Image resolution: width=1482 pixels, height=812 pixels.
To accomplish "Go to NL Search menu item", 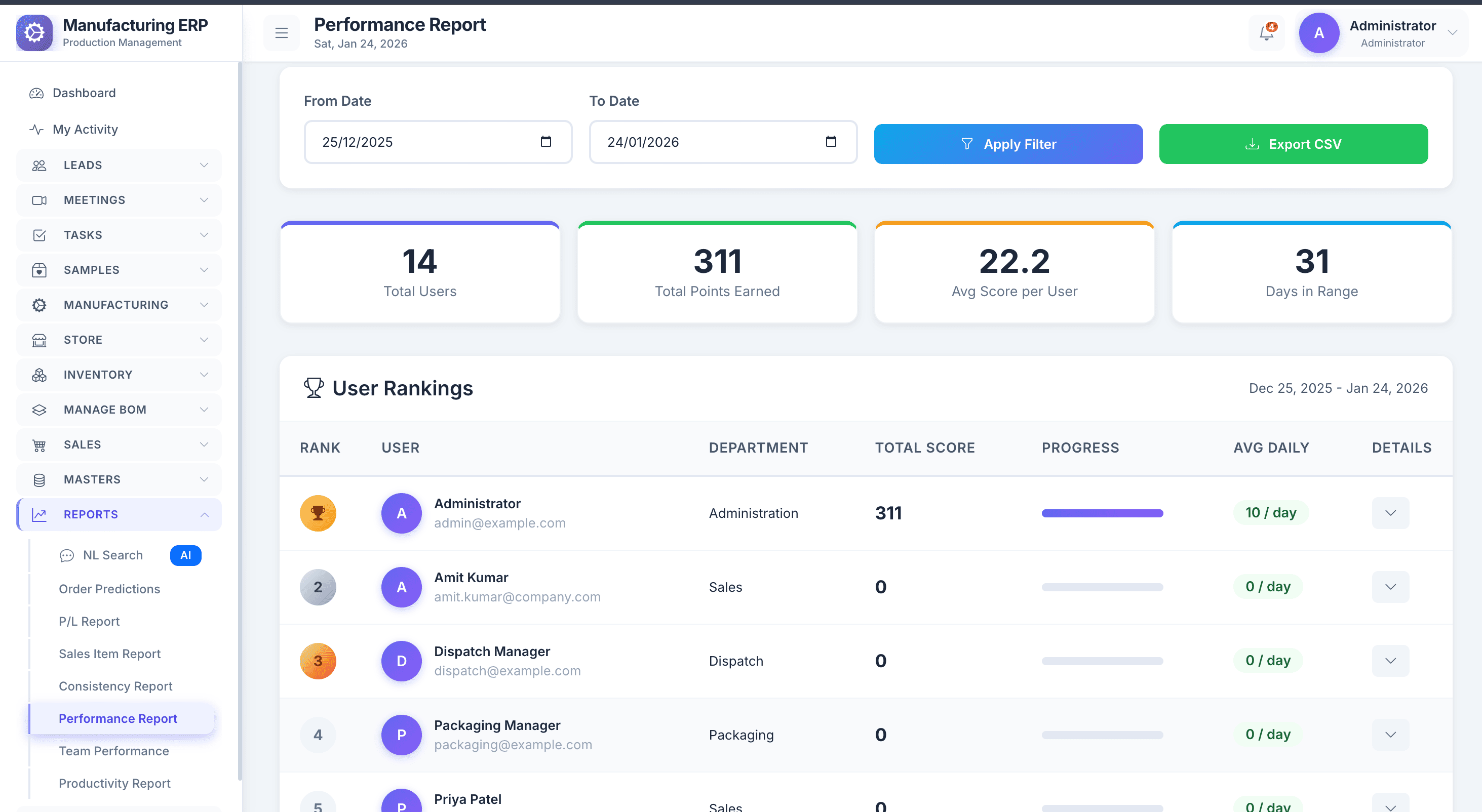I will 113,555.
